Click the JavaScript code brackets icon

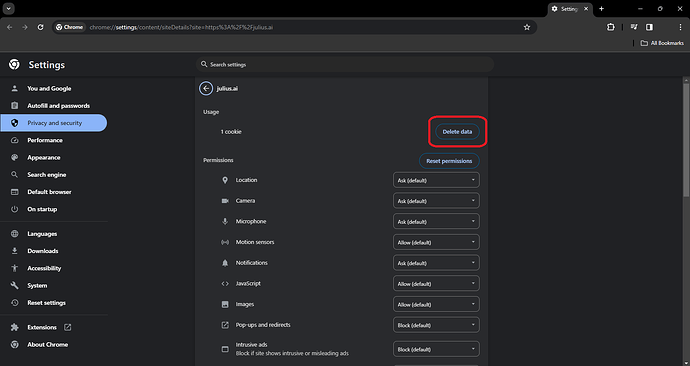pyautogui.click(x=225, y=283)
